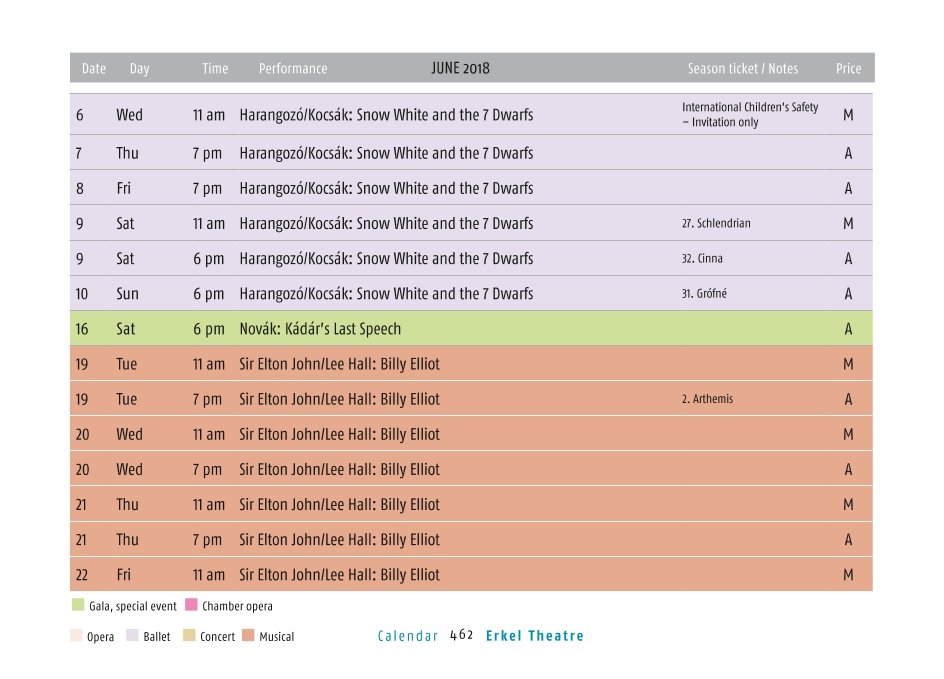Select Snow White performance on Thu 7
The image size is (944, 679).
pyautogui.click(x=386, y=153)
